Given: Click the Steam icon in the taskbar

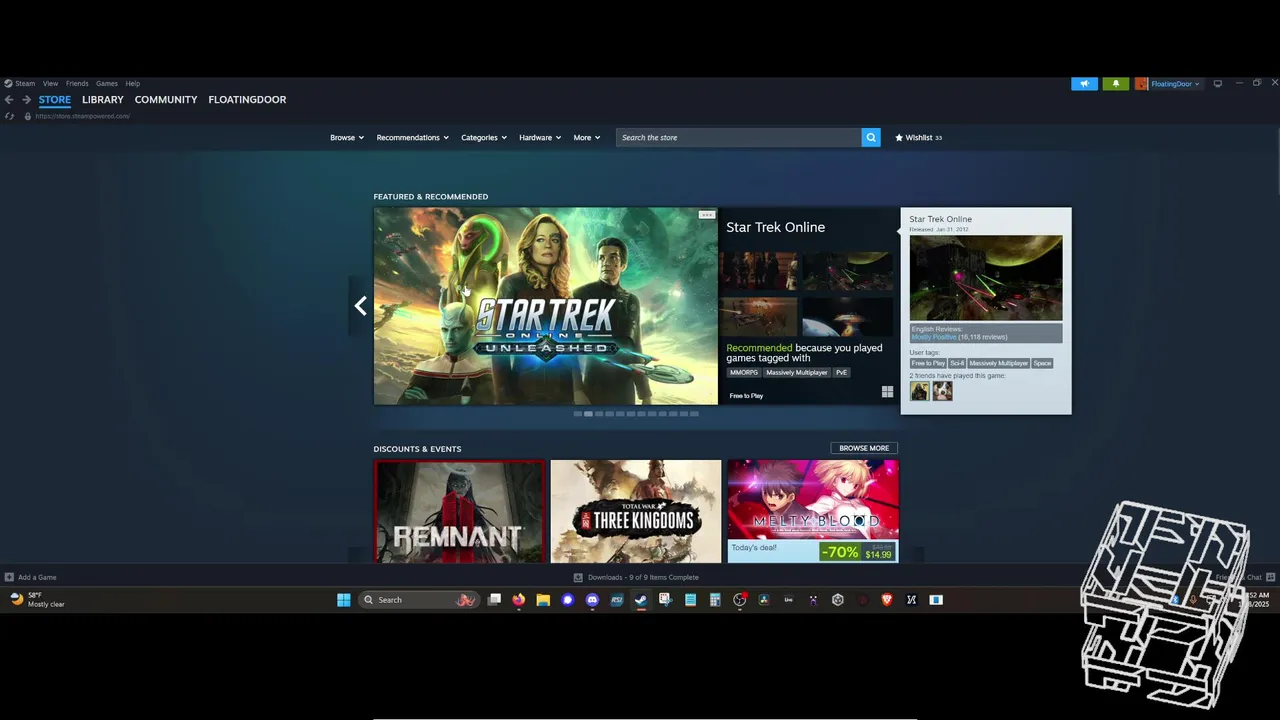Looking at the screenshot, I should pos(641,600).
